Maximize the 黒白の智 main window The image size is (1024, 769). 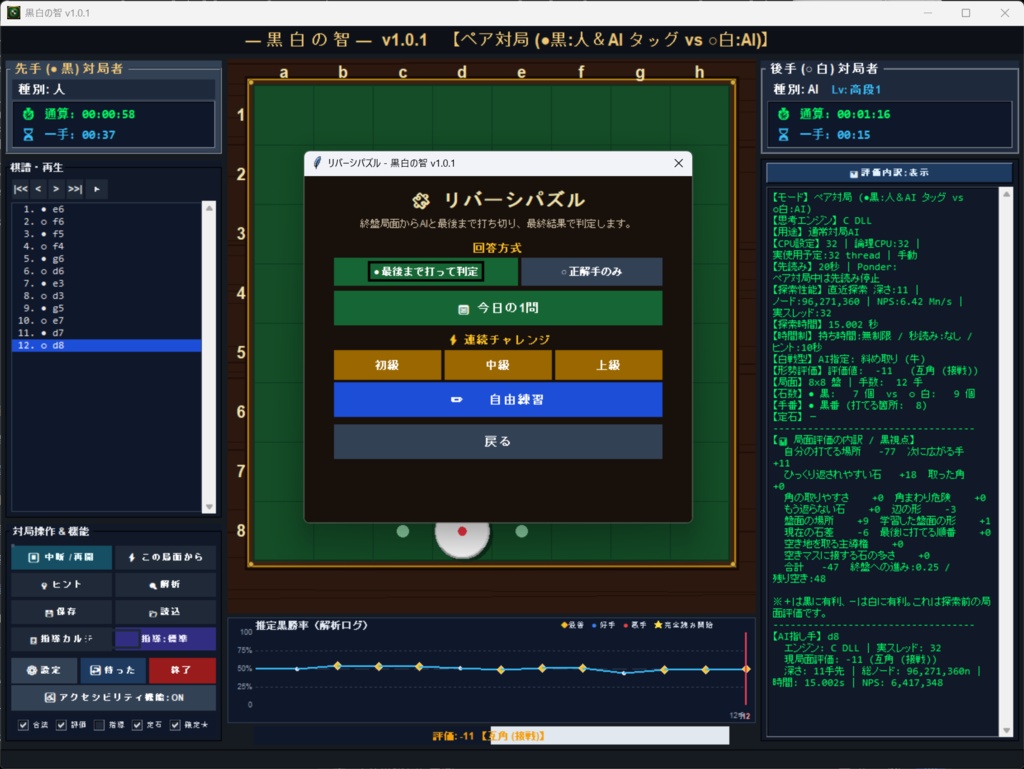click(966, 12)
